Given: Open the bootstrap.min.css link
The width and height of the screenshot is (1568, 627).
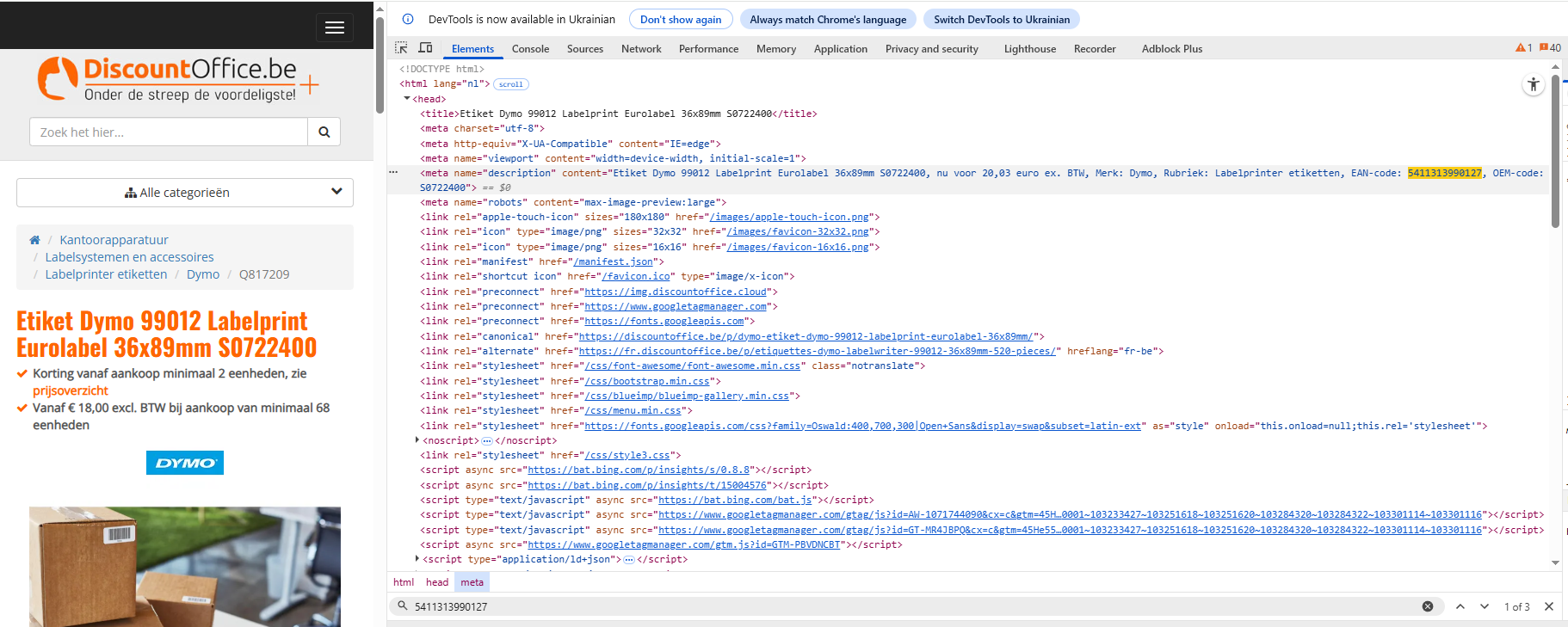Looking at the screenshot, I should 647,381.
